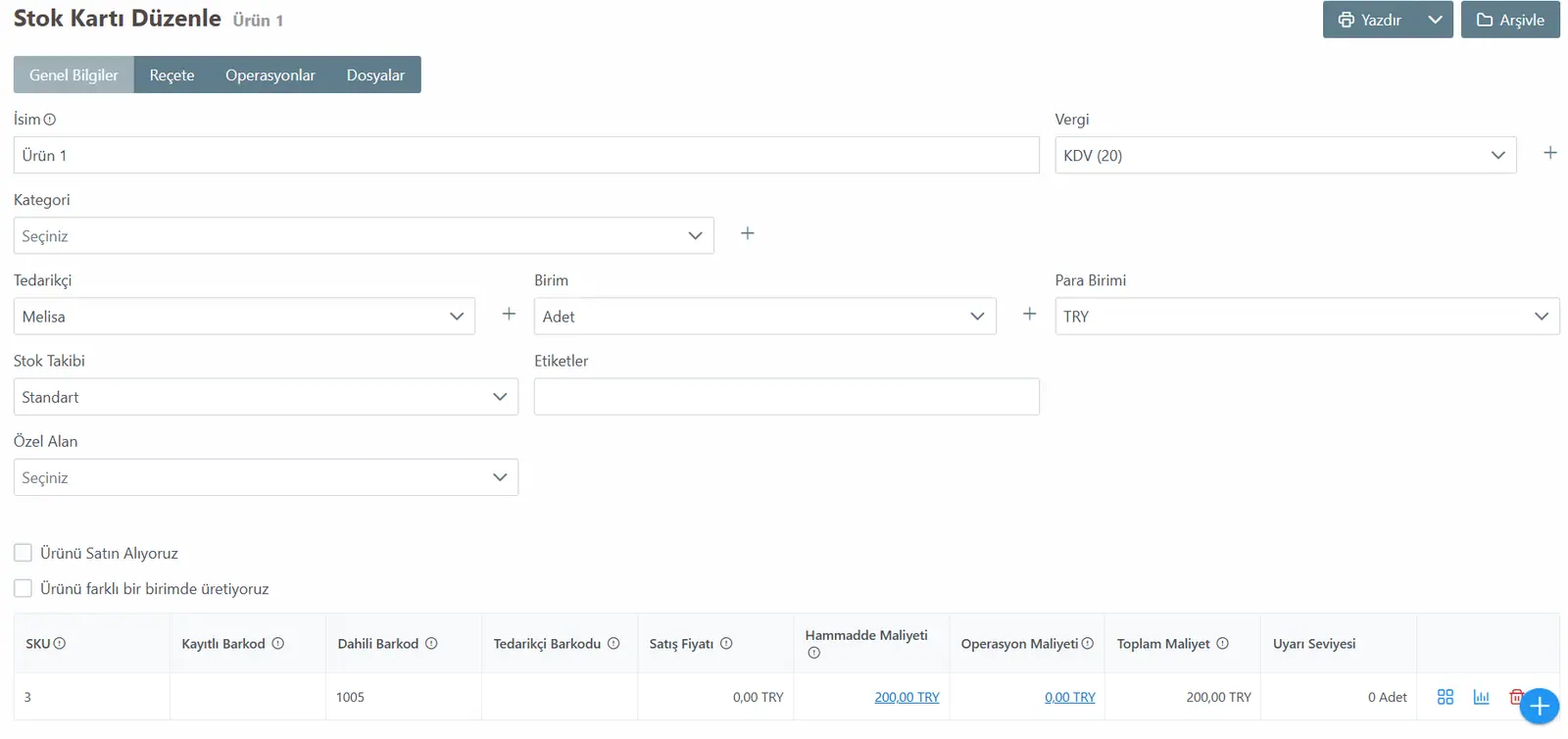This screenshot has height=739, width=1568.
Task: Click info icon next to Operasyon Maliyeti
Action: tap(1088, 644)
